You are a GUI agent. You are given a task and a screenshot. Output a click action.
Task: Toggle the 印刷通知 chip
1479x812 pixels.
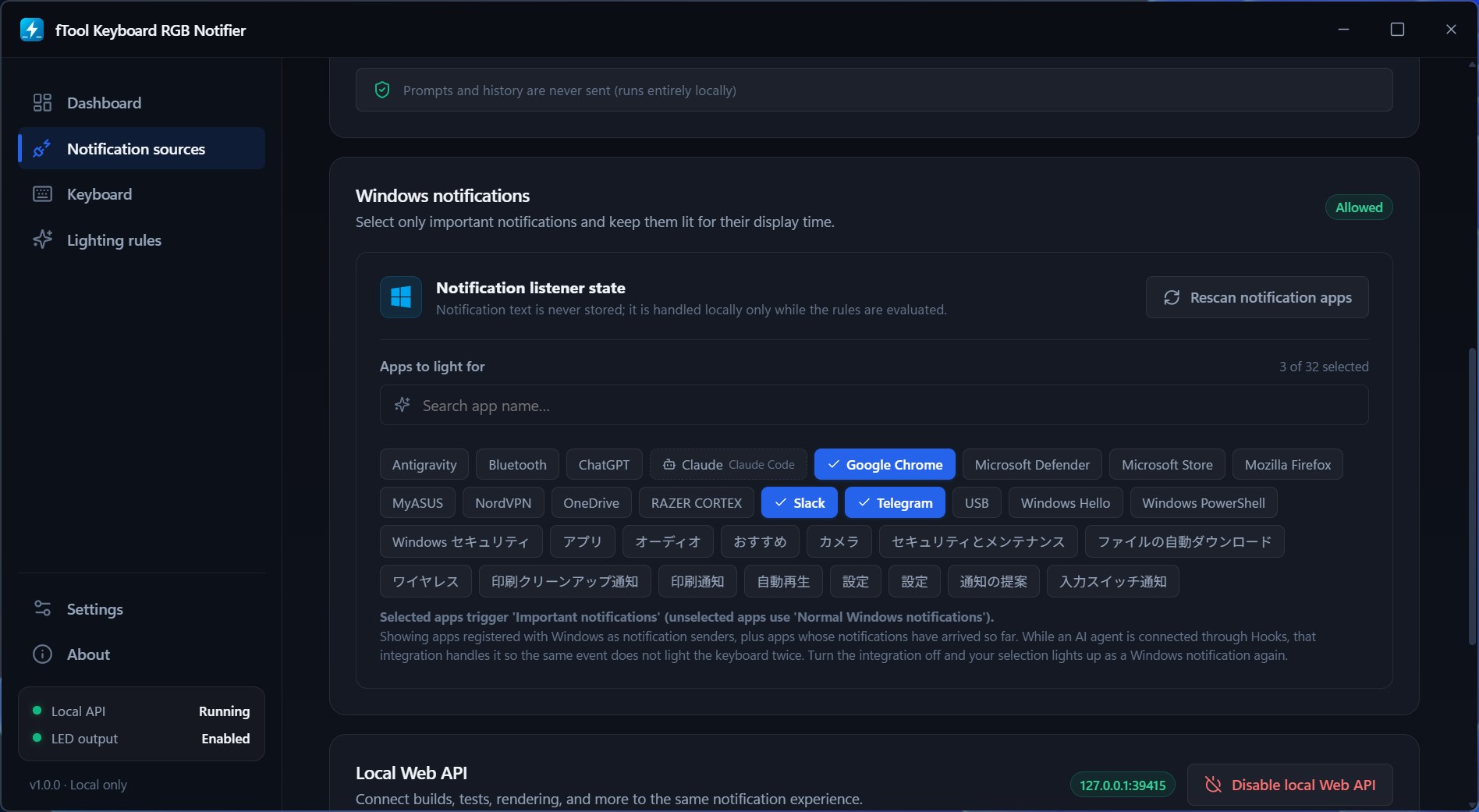point(697,581)
